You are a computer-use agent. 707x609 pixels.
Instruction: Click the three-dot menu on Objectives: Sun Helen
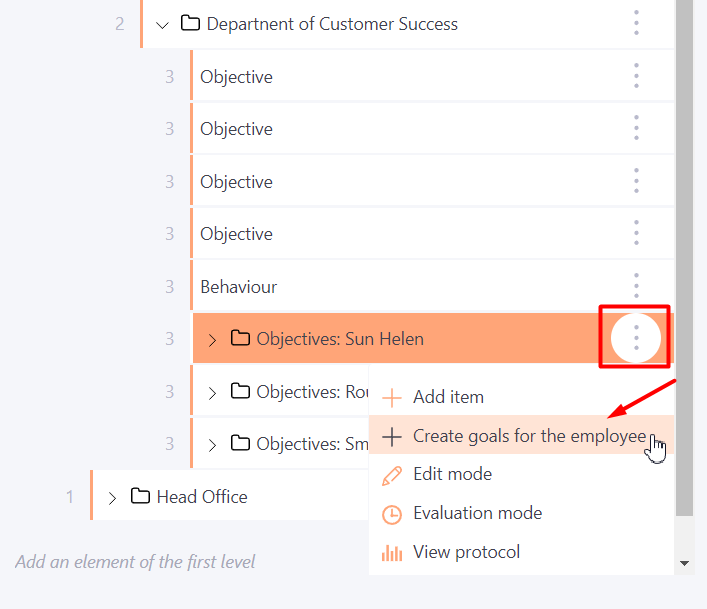636,338
